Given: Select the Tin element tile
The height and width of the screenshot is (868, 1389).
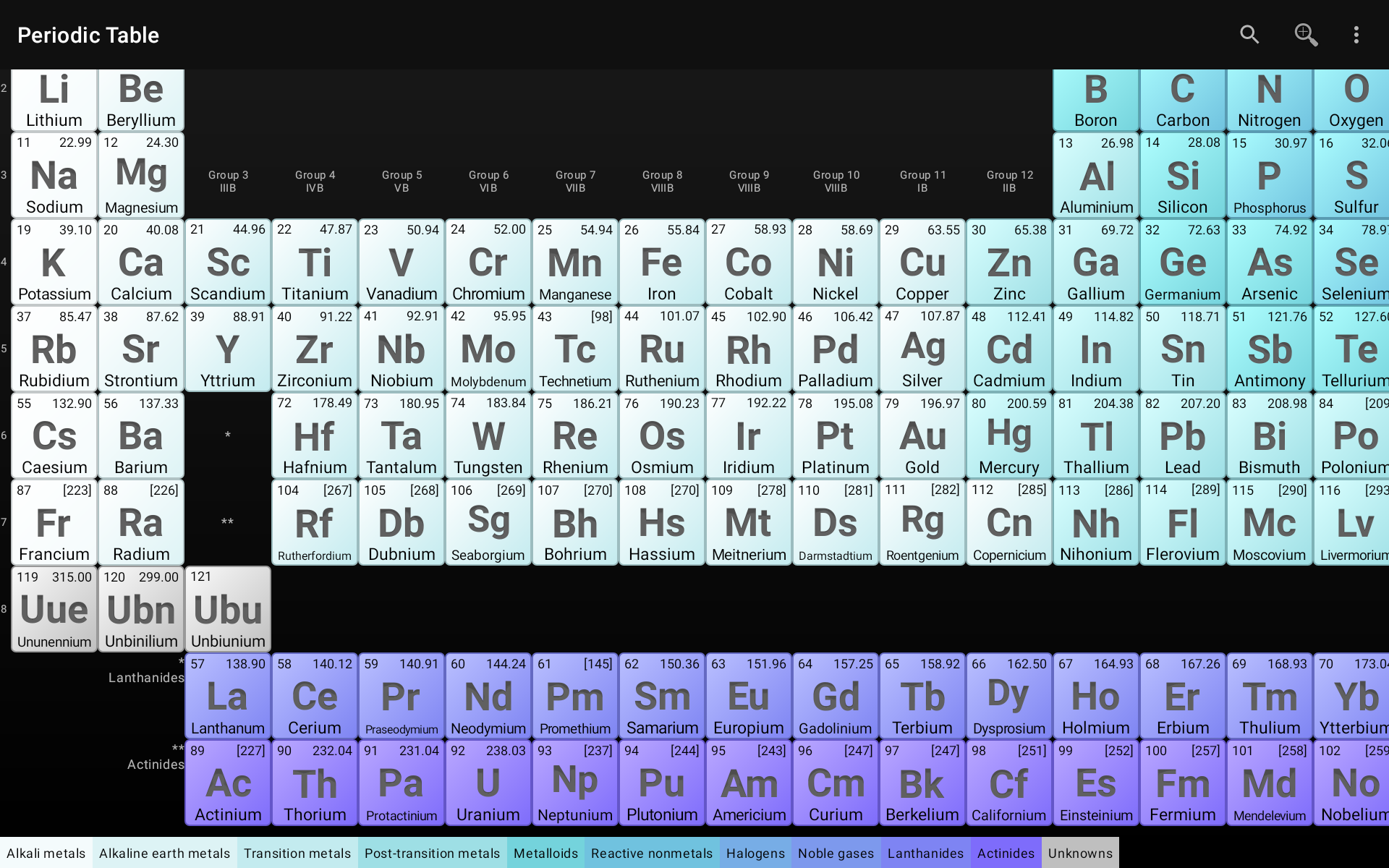Looking at the screenshot, I should [1183, 349].
